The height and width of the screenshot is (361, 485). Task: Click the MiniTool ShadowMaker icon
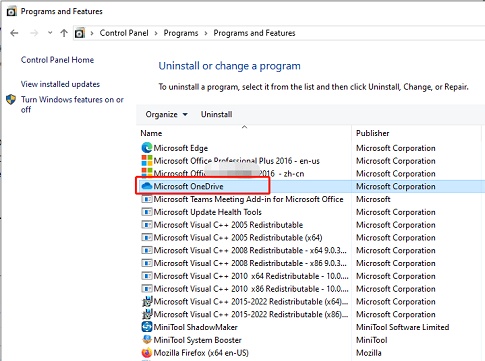147,327
